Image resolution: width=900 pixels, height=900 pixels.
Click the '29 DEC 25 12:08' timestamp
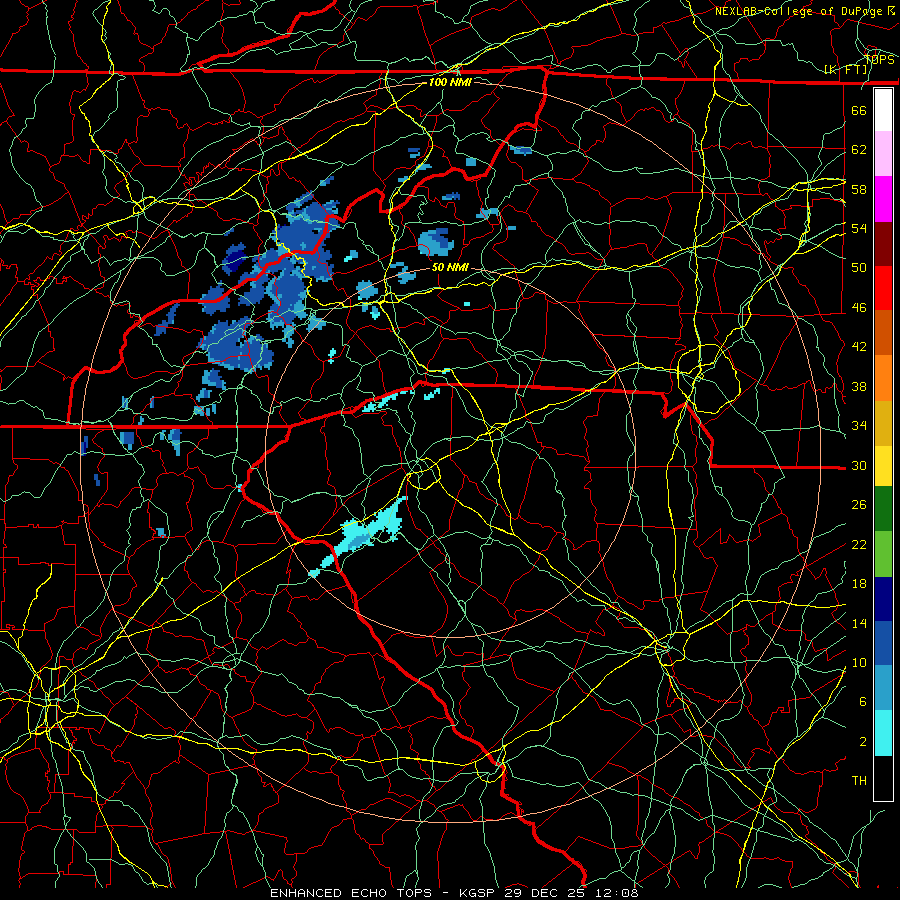(571, 893)
